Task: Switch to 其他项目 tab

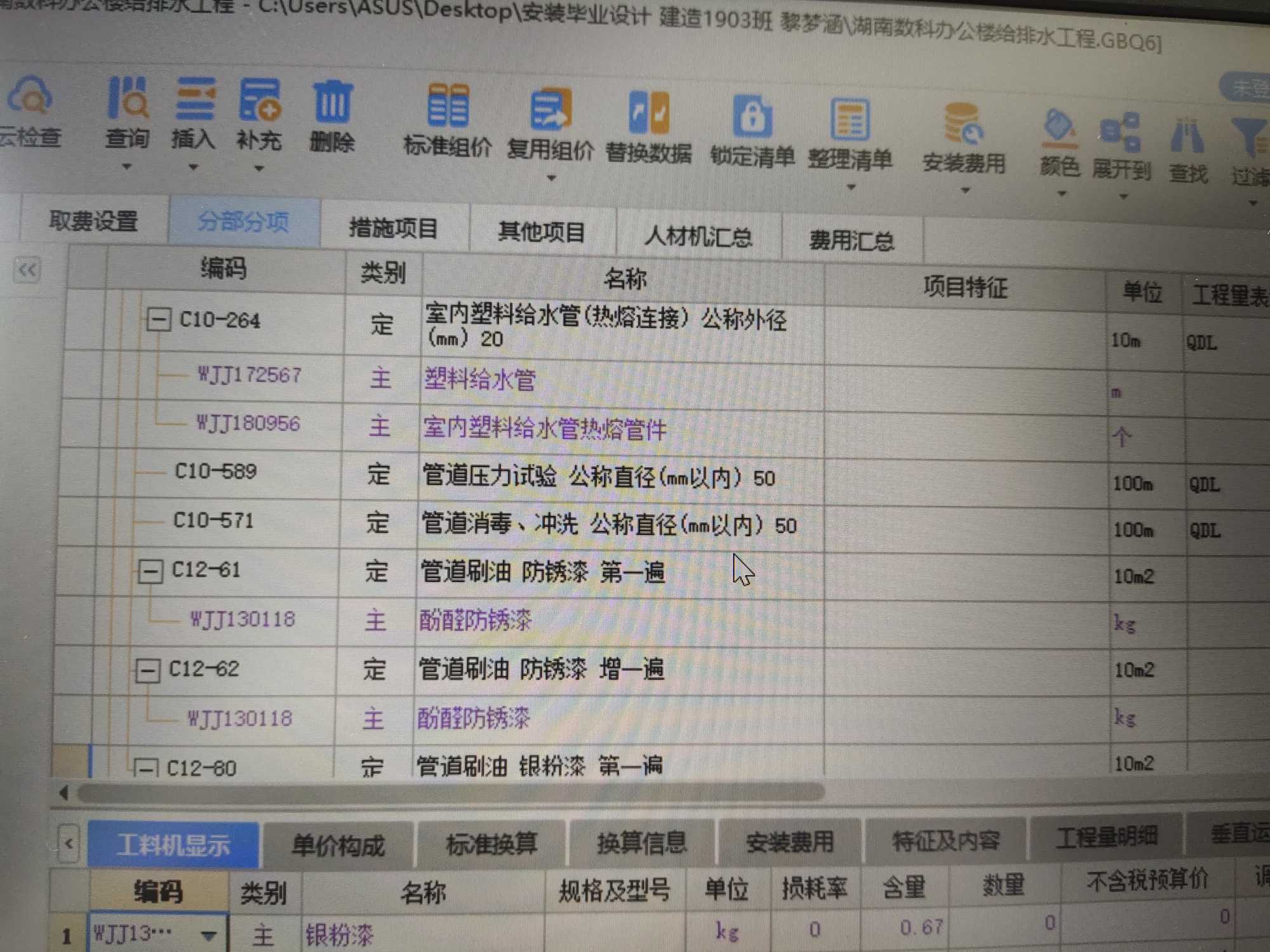Action: point(542,232)
